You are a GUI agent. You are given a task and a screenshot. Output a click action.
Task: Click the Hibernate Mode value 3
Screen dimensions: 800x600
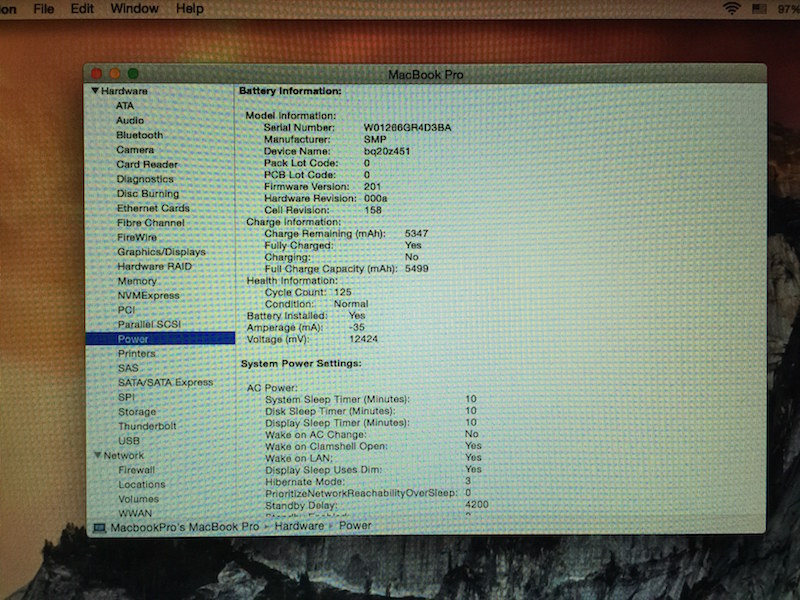468,481
